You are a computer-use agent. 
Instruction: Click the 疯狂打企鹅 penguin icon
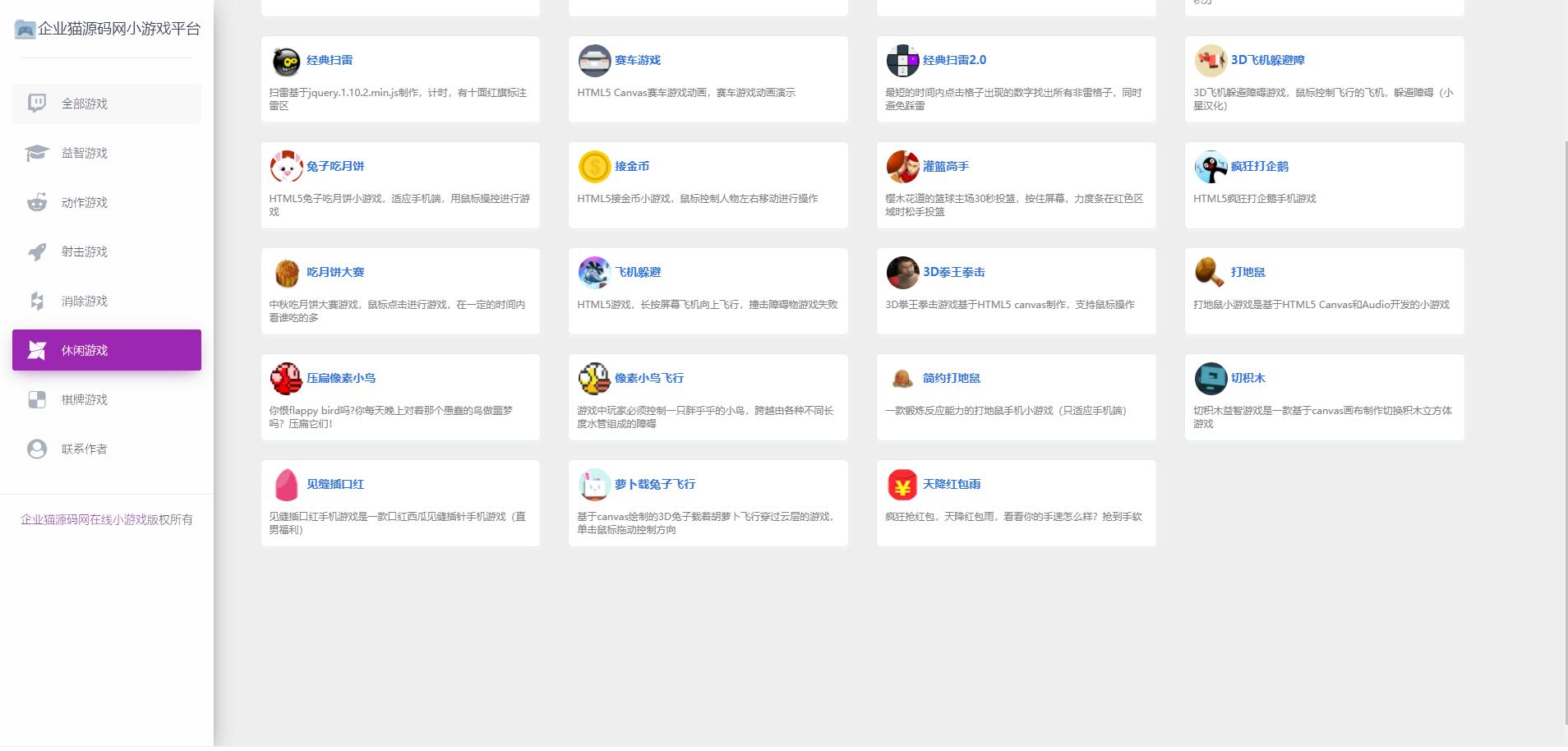pos(1211,168)
